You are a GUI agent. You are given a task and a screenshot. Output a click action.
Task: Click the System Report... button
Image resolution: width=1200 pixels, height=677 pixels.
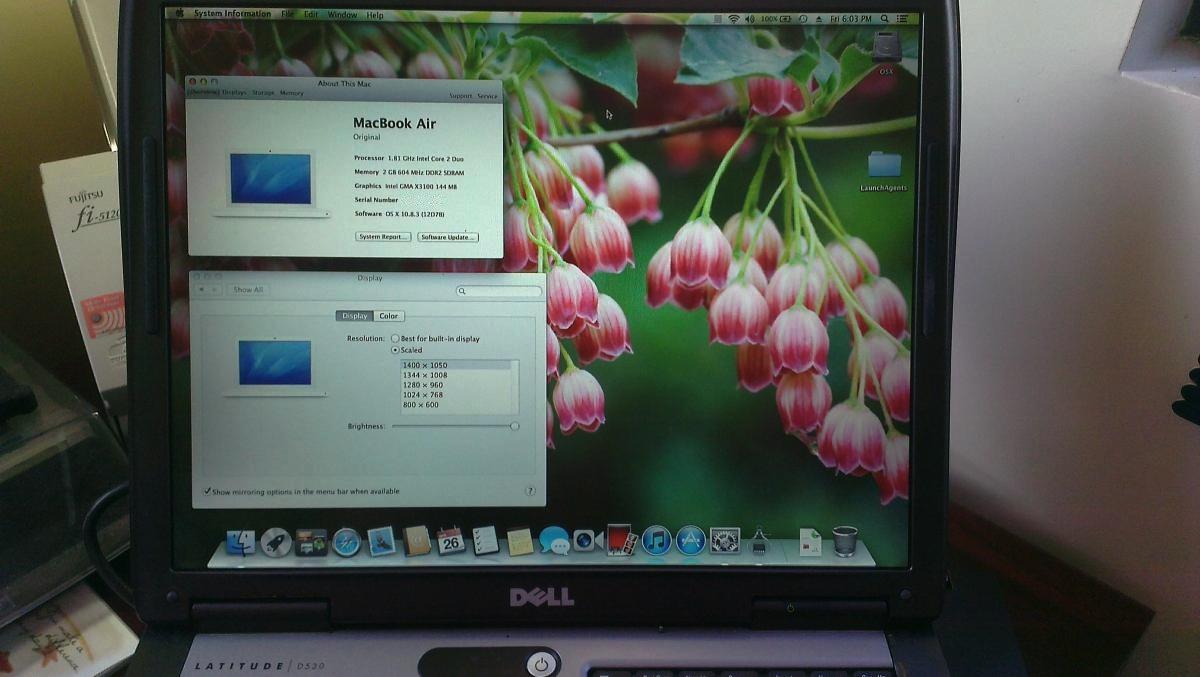tap(384, 237)
